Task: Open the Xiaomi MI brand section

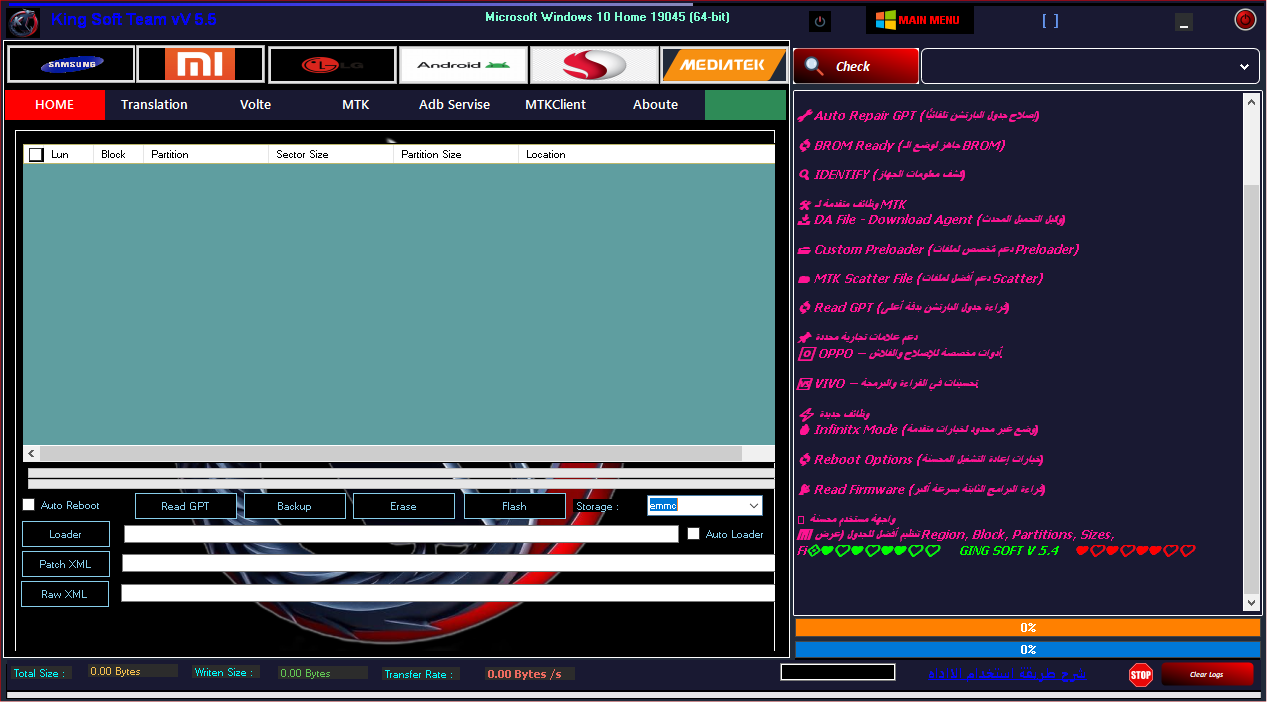Action: (x=201, y=65)
